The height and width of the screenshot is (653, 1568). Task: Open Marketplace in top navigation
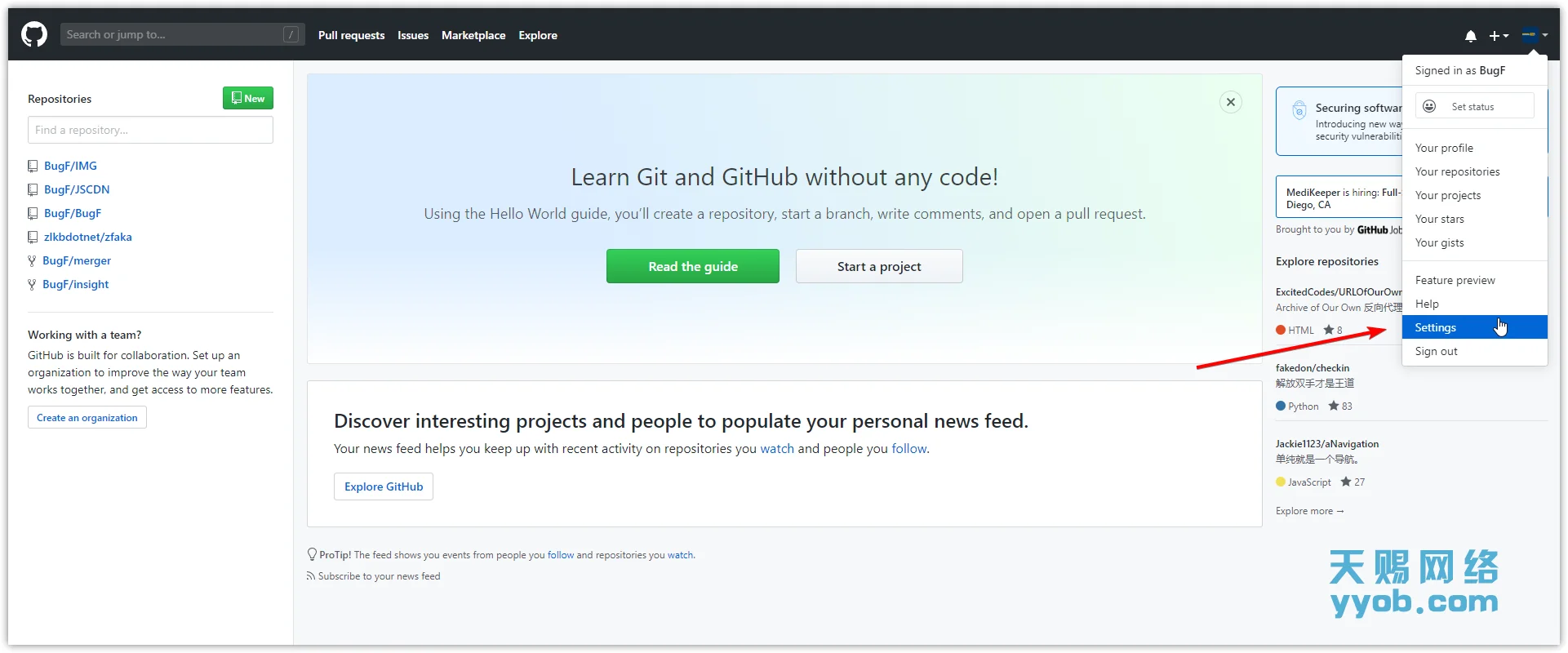coord(473,35)
